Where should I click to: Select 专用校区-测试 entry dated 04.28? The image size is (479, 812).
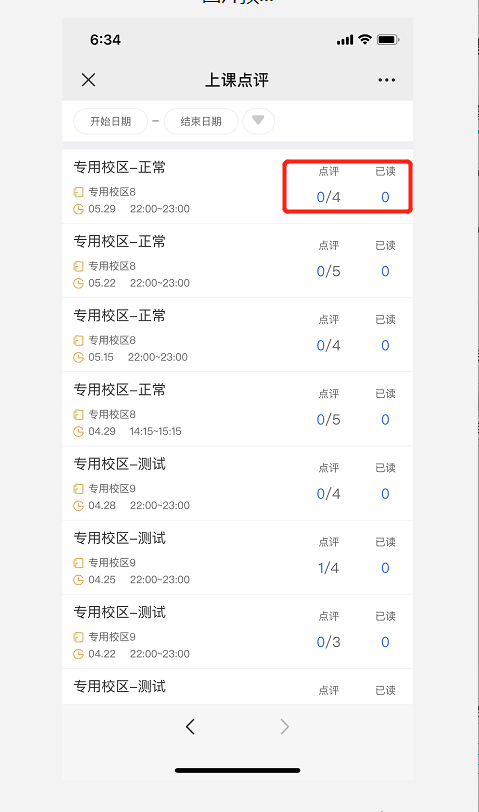(x=237, y=483)
